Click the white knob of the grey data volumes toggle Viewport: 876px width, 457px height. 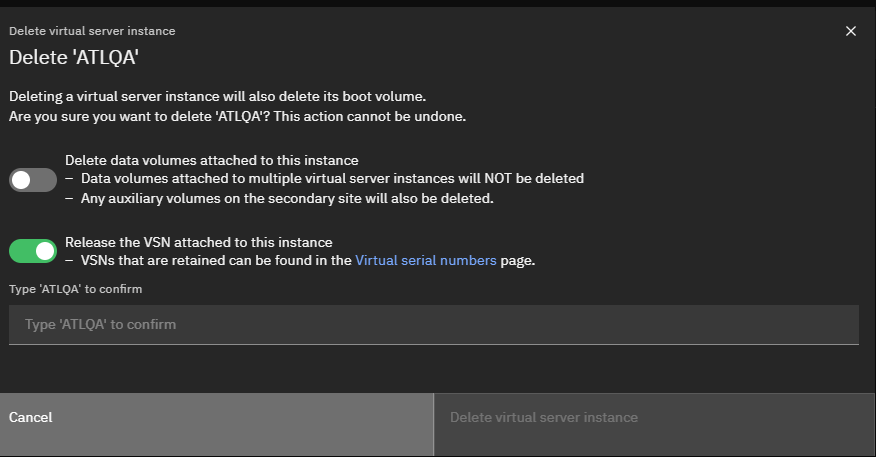(x=22, y=180)
